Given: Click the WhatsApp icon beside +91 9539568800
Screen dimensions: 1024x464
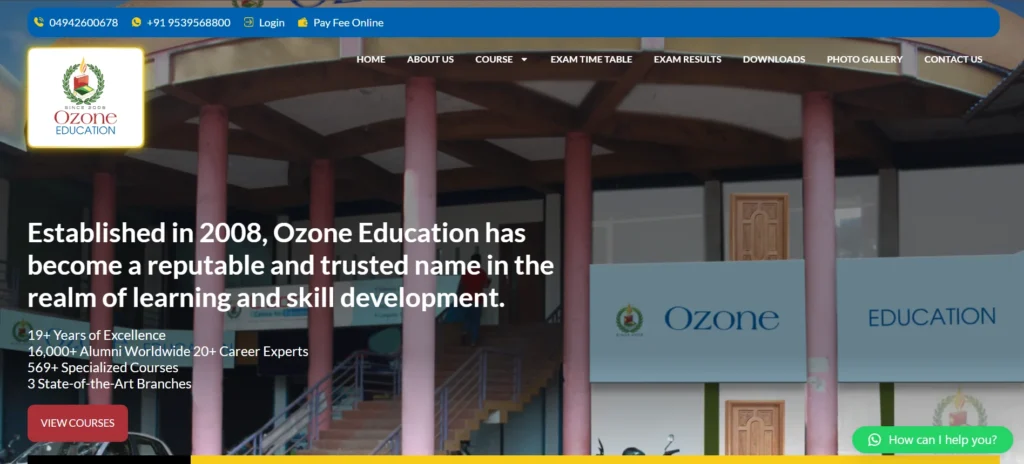Looking at the screenshot, I should coord(137,22).
